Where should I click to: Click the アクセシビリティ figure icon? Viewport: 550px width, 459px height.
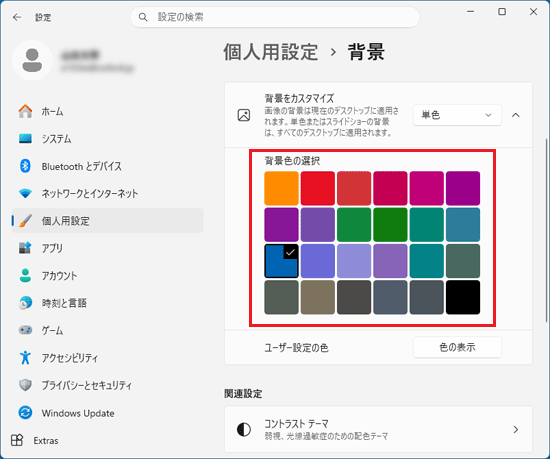coord(25,357)
